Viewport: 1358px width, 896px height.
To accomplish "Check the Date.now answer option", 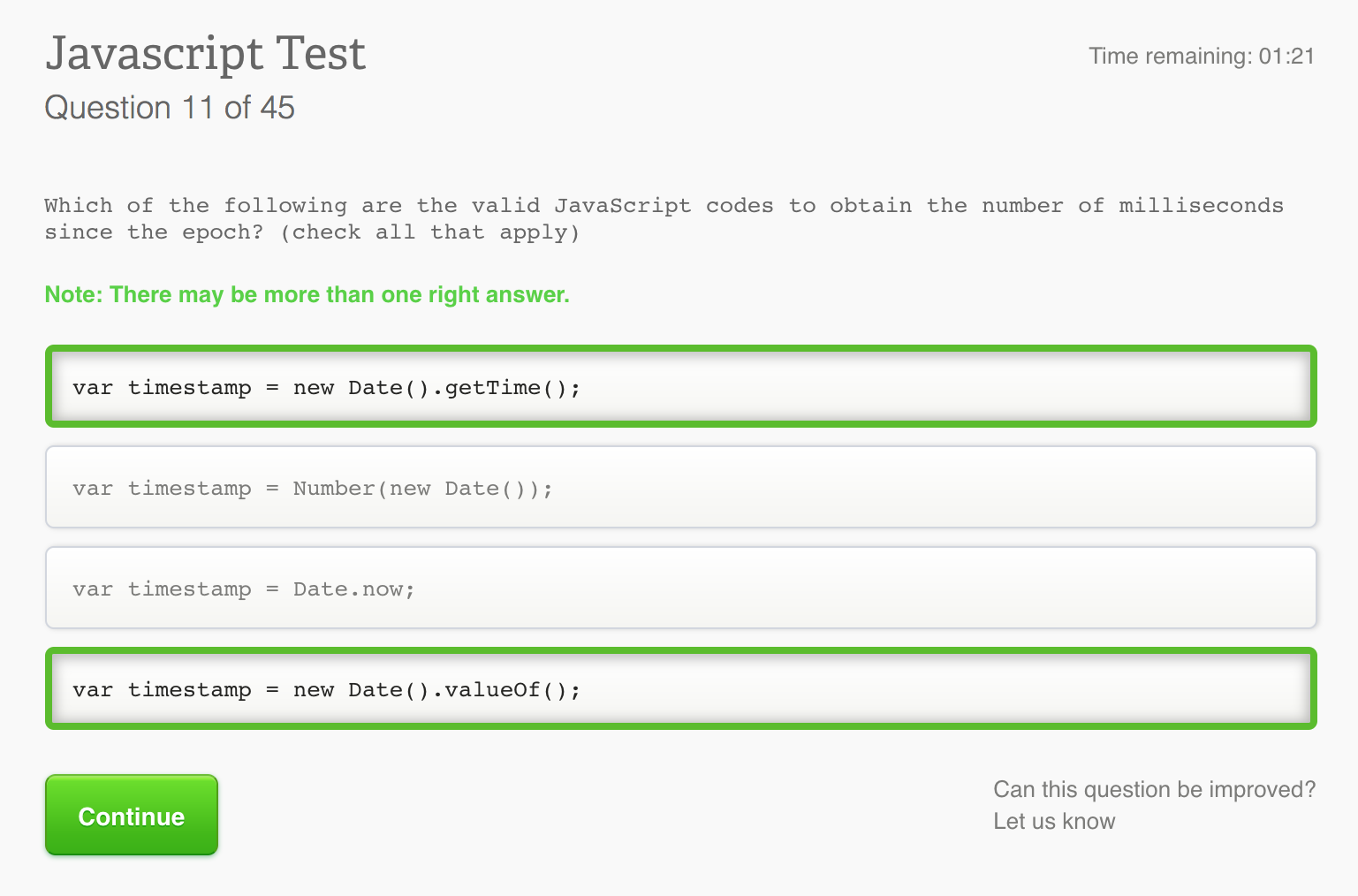I will tap(680, 588).
